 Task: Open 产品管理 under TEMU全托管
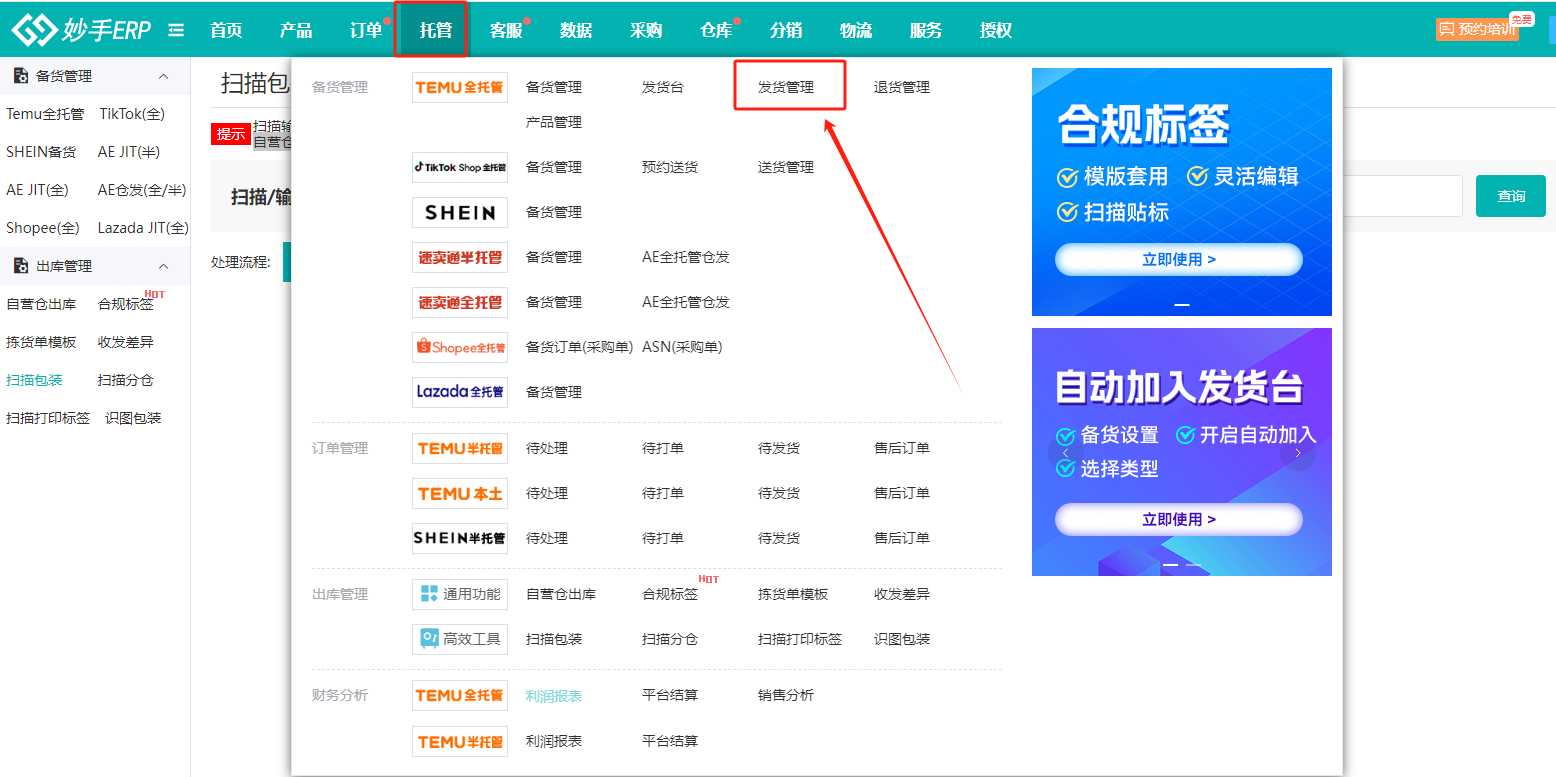click(x=554, y=122)
